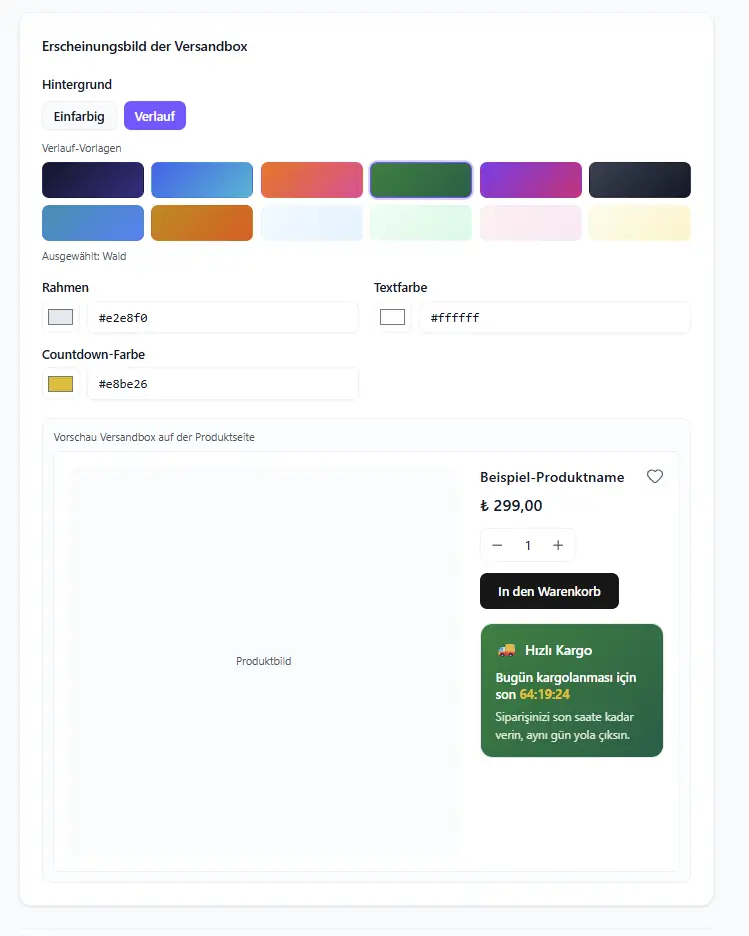Click the minus quantity icon

pos(497,545)
